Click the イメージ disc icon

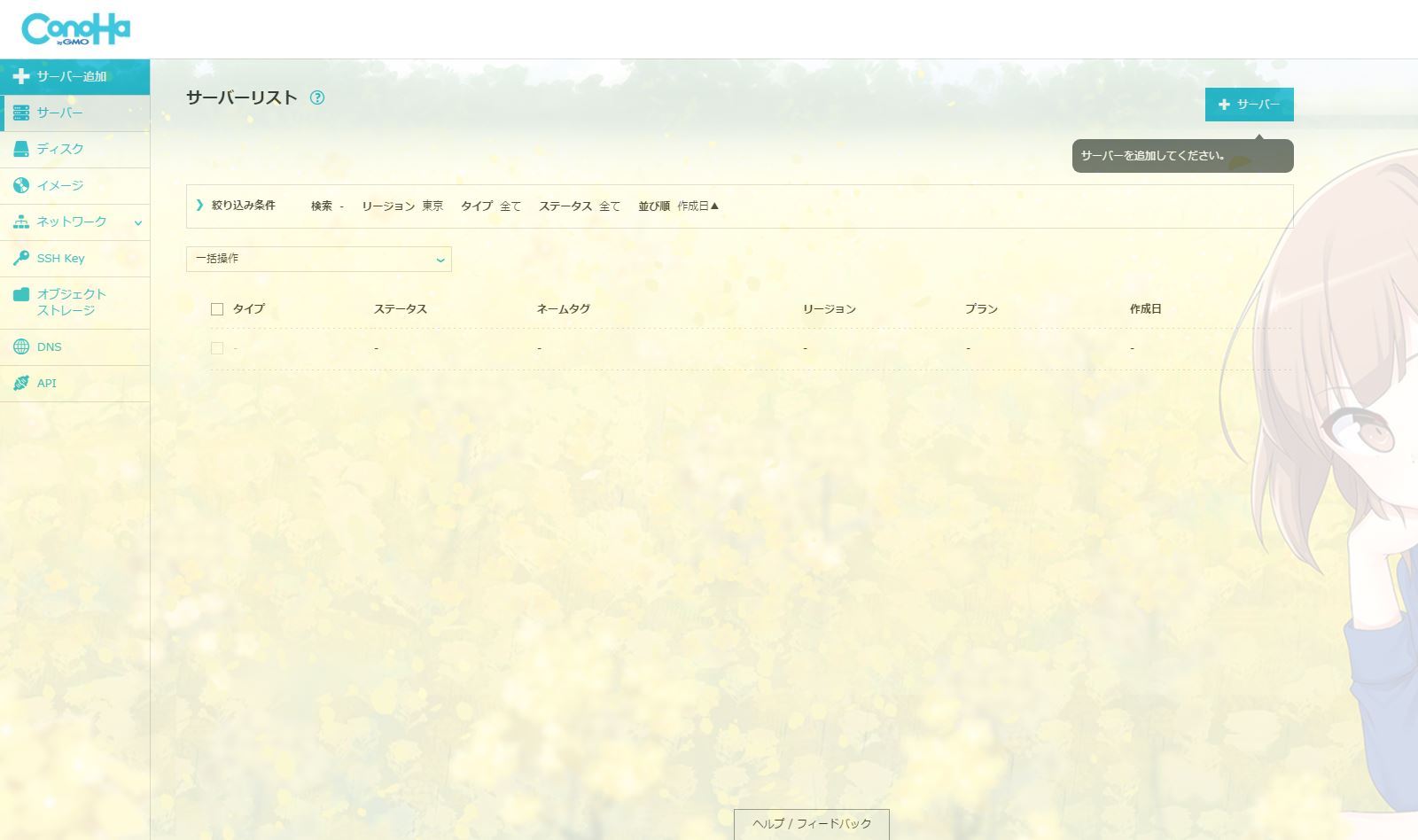(x=21, y=185)
